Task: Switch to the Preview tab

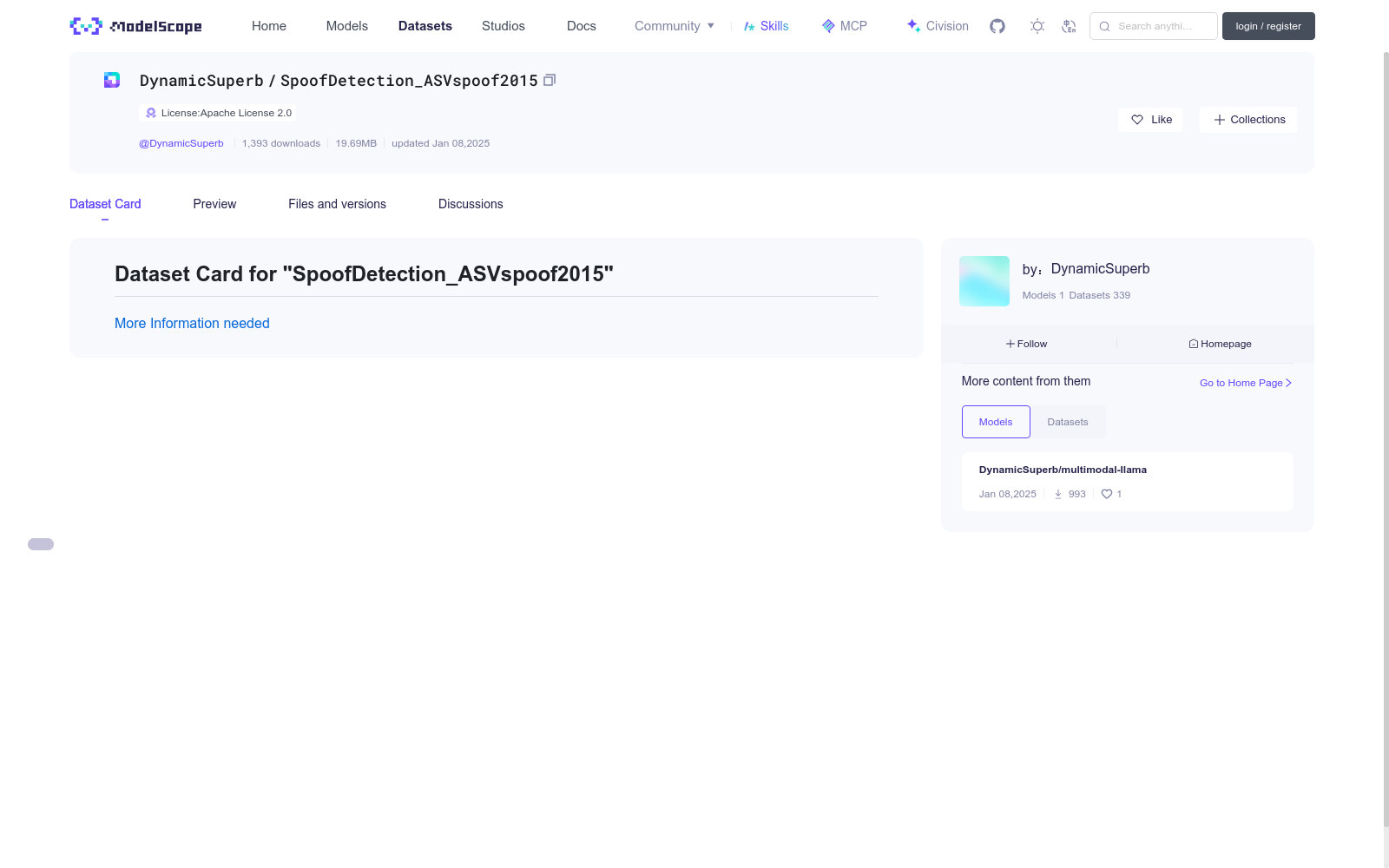Action: pyautogui.click(x=214, y=204)
